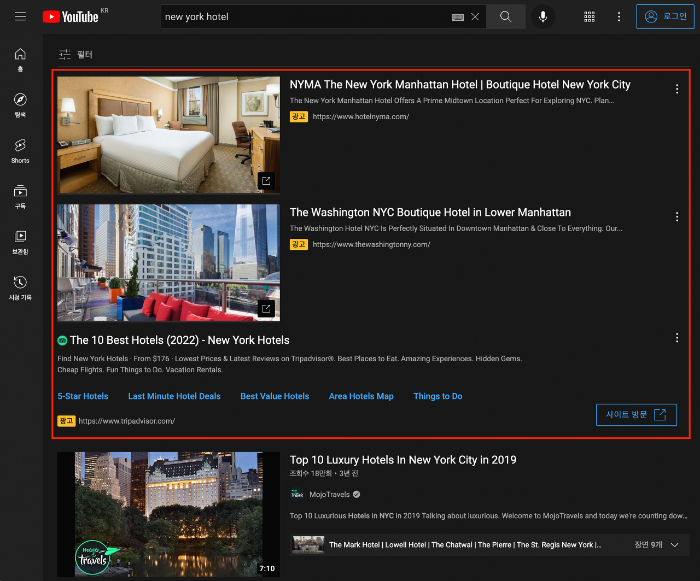Image resolution: width=700 pixels, height=581 pixels.
Task: Click external link icon on NYMA thumbnail
Action: [x=266, y=181]
